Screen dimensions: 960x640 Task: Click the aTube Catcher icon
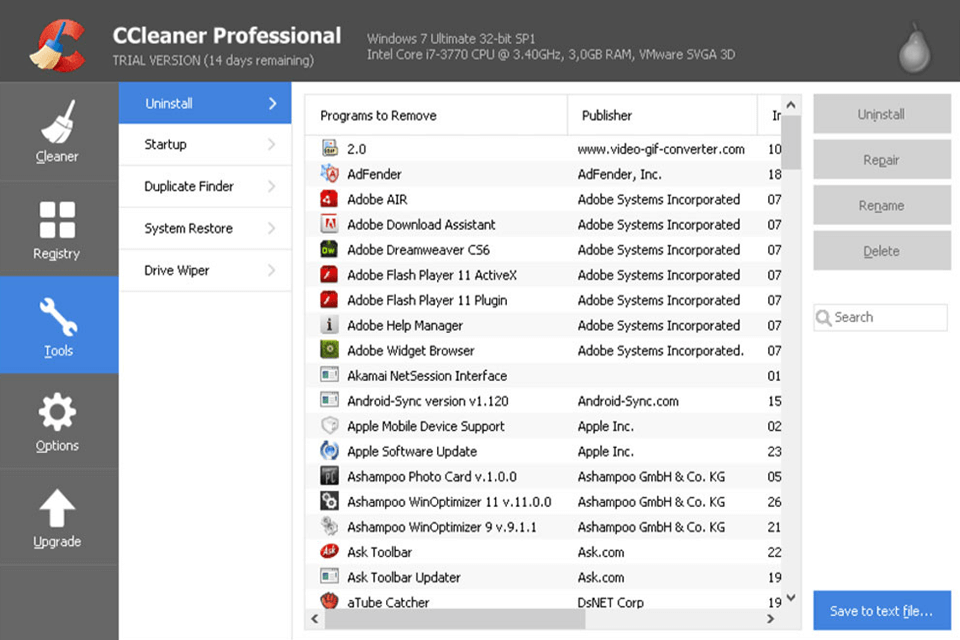click(x=330, y=602)
